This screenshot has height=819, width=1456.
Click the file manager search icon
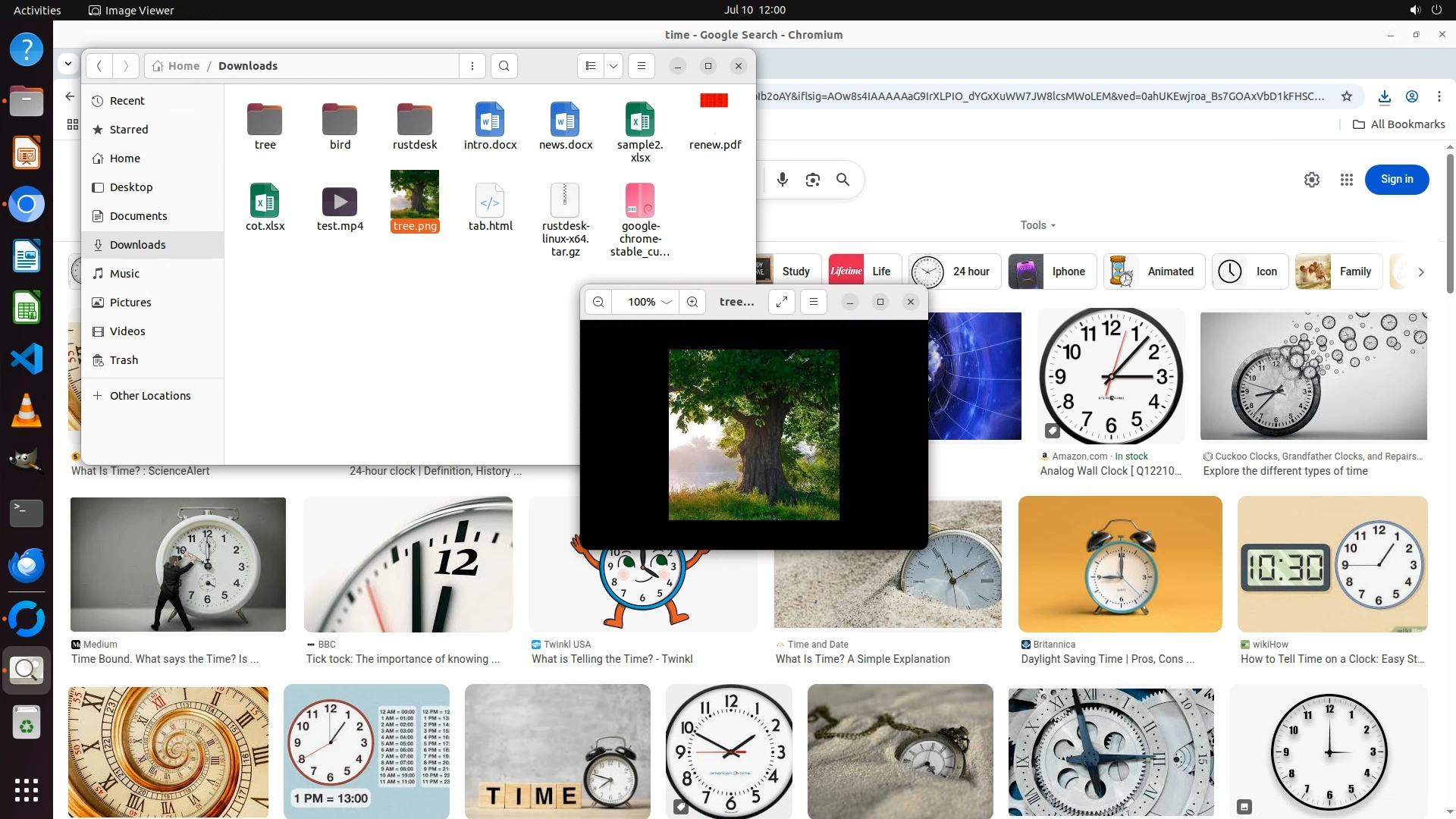coord(504,66)
